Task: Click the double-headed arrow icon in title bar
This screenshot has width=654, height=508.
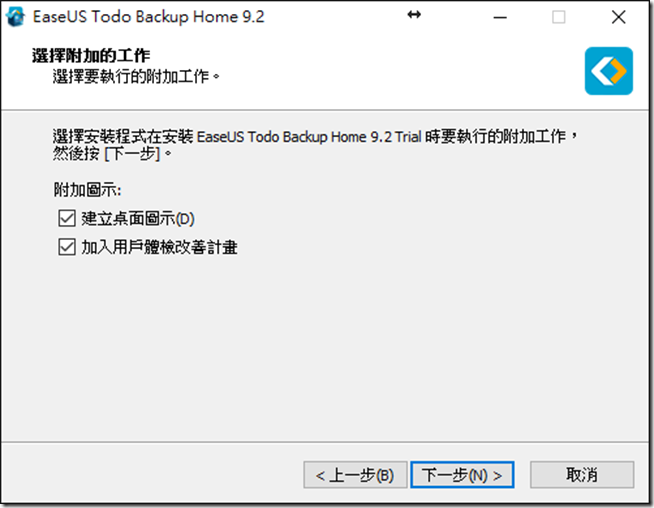Action: 414,15
